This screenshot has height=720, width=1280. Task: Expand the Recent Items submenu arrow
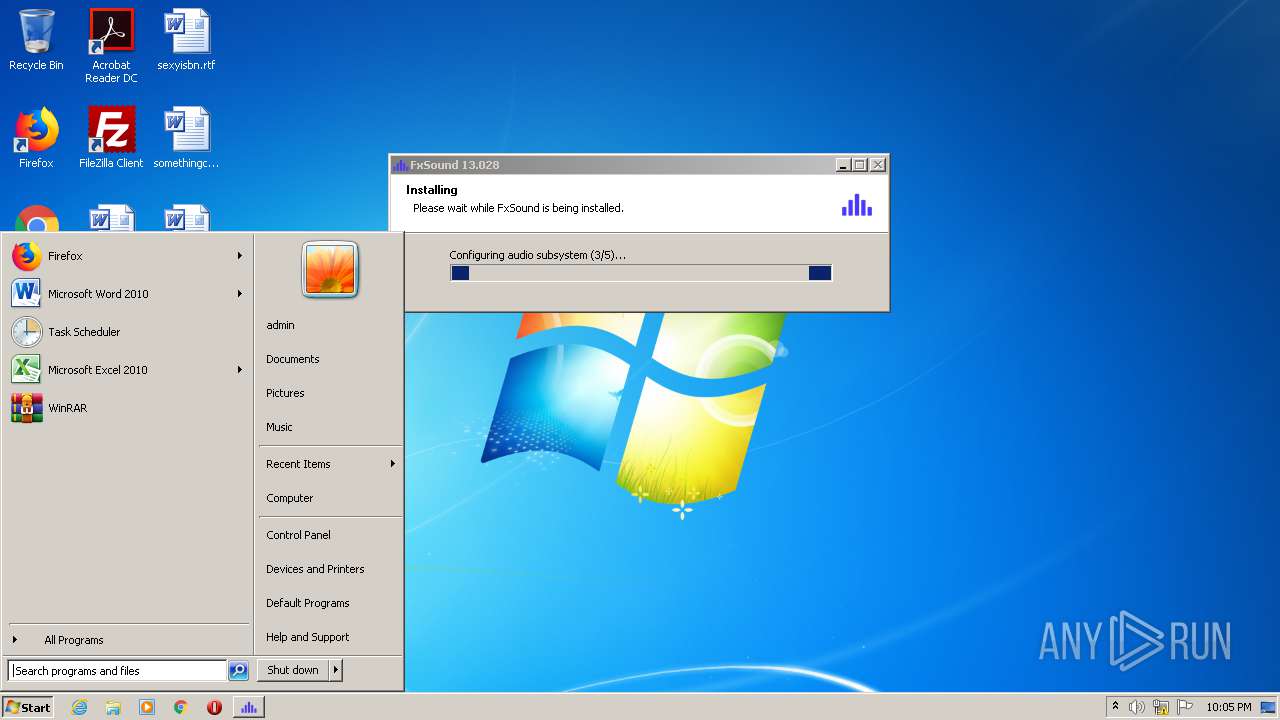pos(393,464)
